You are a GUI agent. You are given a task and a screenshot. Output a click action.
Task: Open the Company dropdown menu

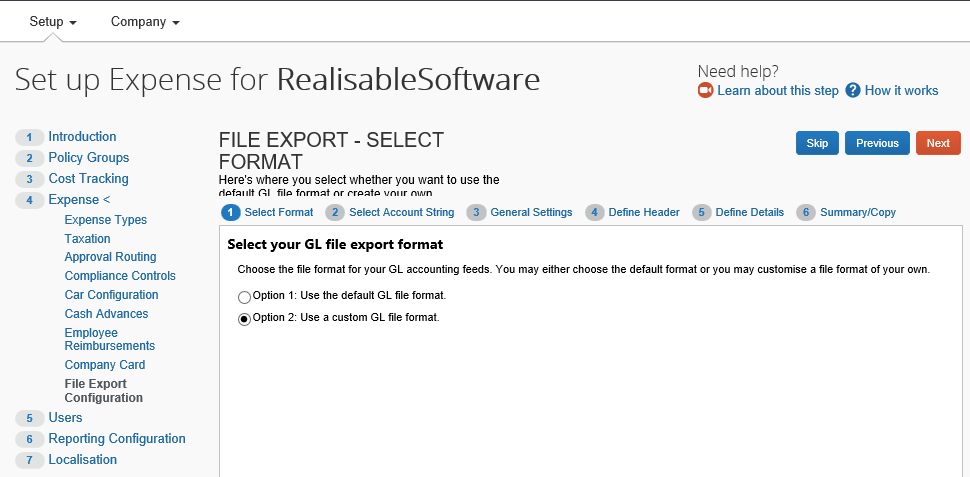click(x=145, y=22)
